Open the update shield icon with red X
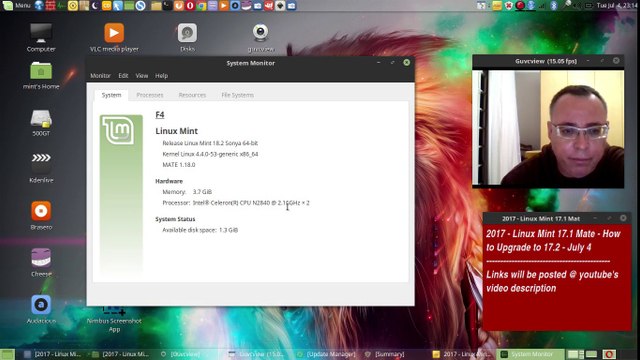640x360 pixels. click(509, 5)
